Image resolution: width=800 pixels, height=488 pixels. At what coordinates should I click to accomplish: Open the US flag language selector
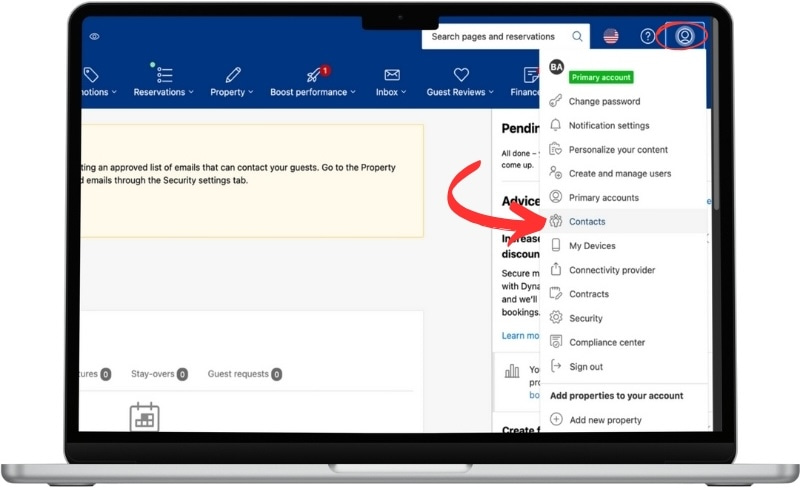coord(611,36)
